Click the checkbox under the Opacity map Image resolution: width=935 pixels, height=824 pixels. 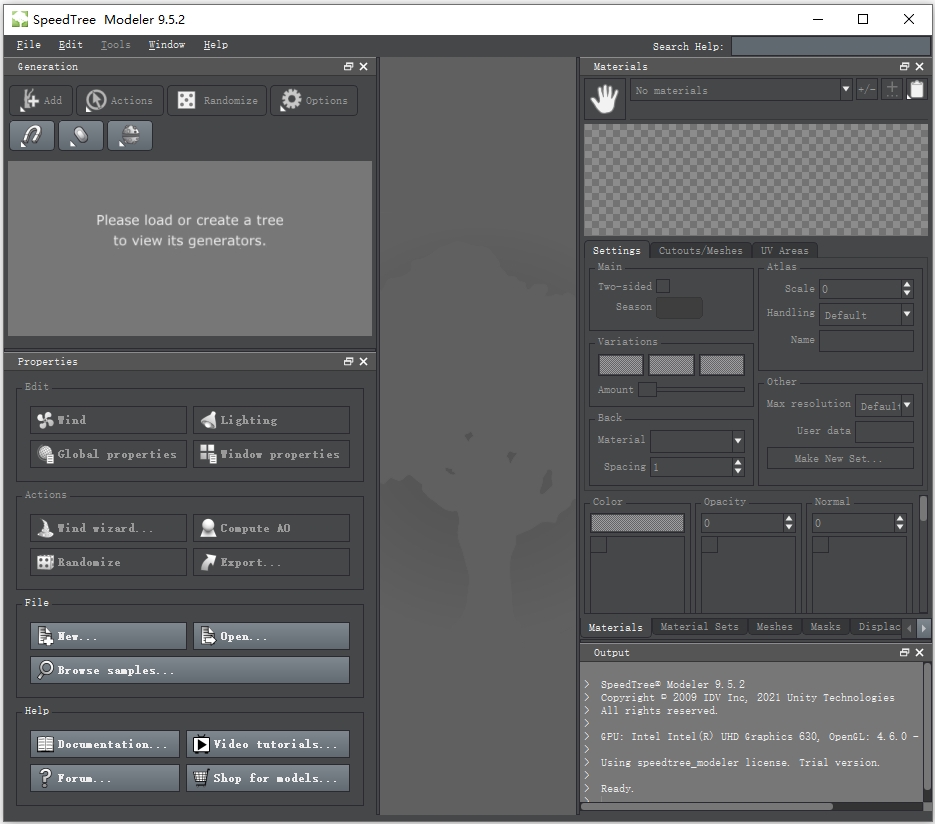coord(709,545)
